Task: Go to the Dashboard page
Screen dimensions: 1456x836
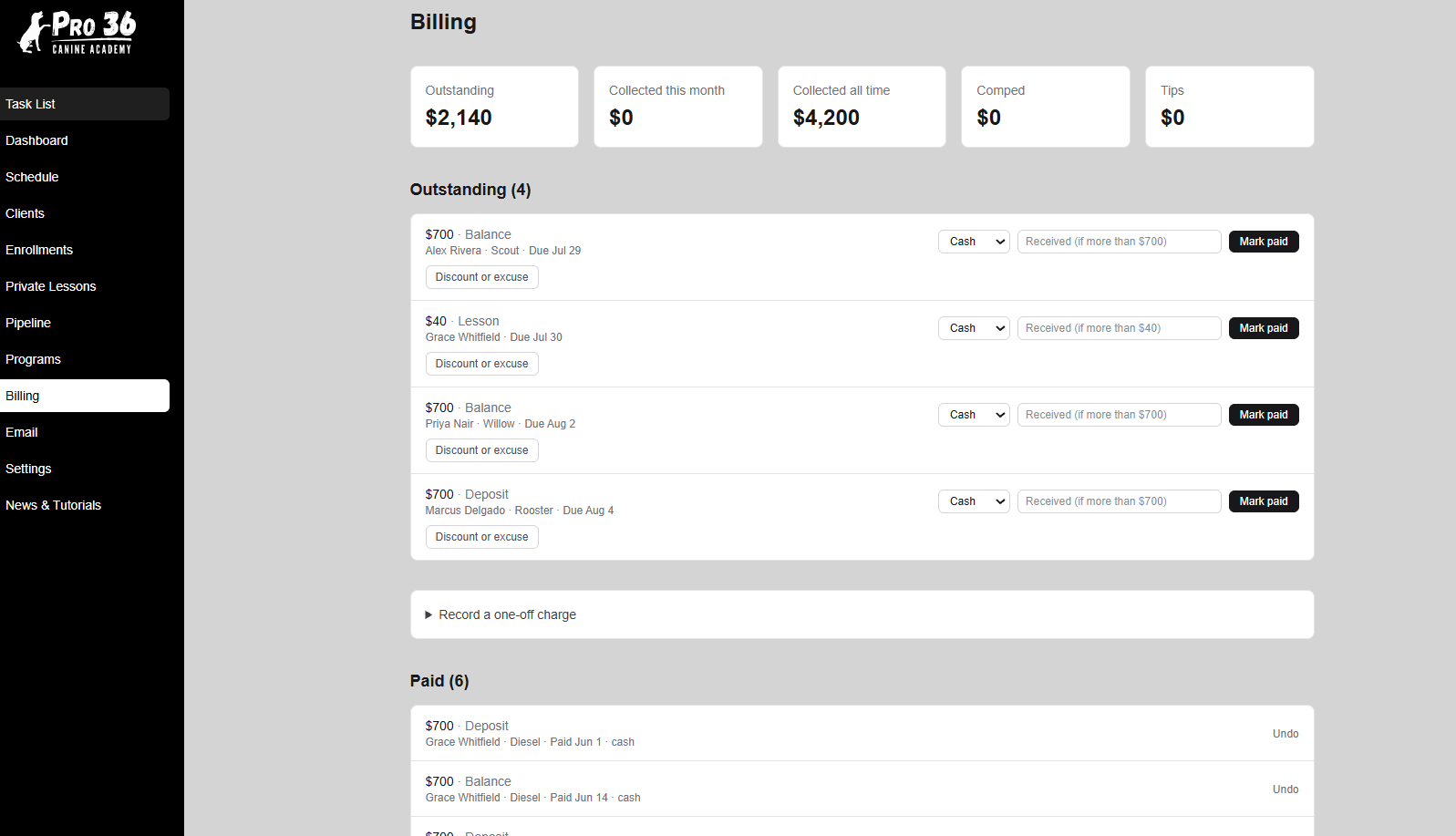Action: click(x=85, y=140)
